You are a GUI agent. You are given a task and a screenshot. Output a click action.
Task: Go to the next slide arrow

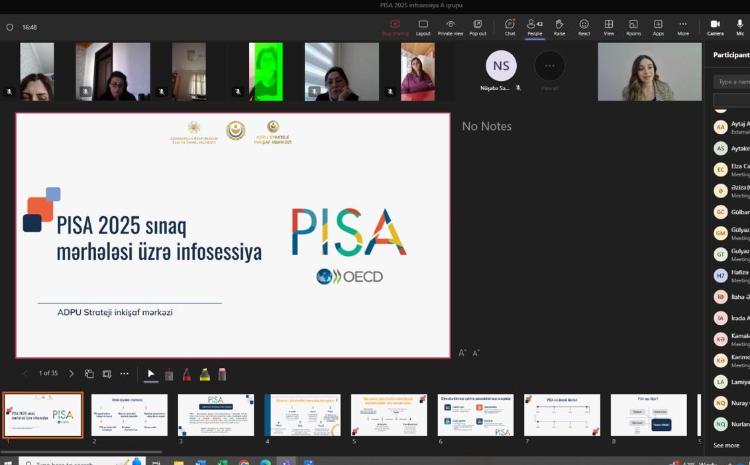(71, 373)
